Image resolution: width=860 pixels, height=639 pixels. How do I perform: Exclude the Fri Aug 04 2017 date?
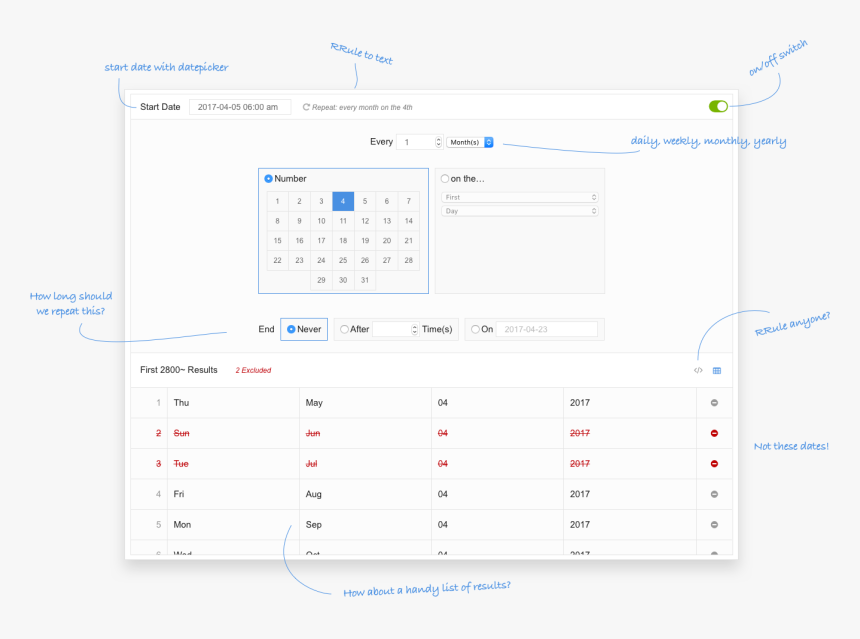click(714, 494)
